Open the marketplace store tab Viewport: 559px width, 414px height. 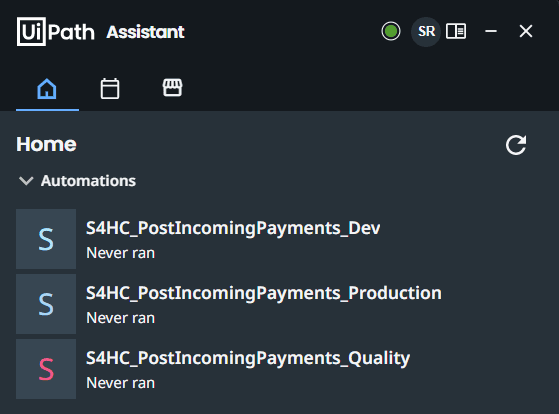(173, 88)
